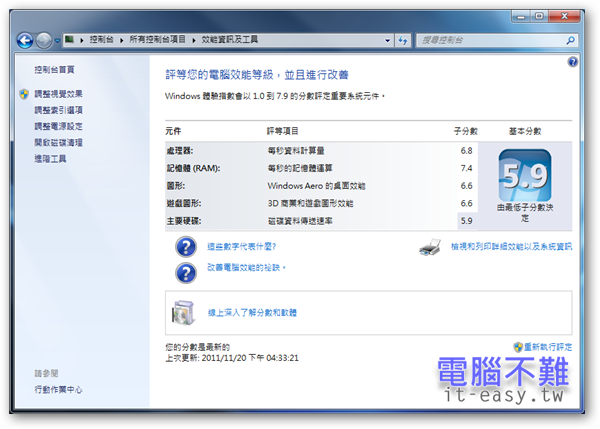Click the 搜尋控制台 search box
The height and width of the screenshot is (429, 600).
click(x=490, y=40)
